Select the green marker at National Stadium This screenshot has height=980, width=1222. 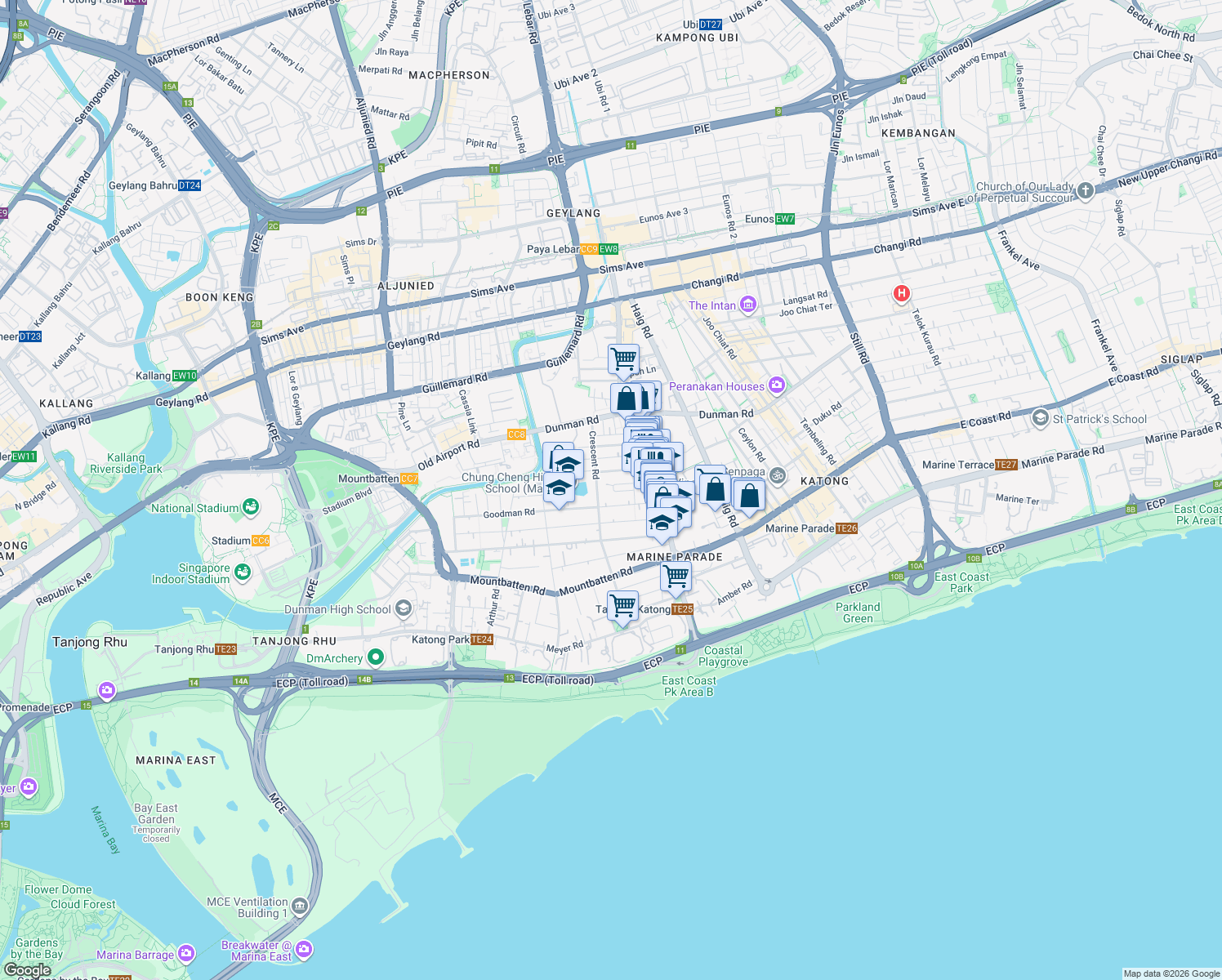point(251,507)
